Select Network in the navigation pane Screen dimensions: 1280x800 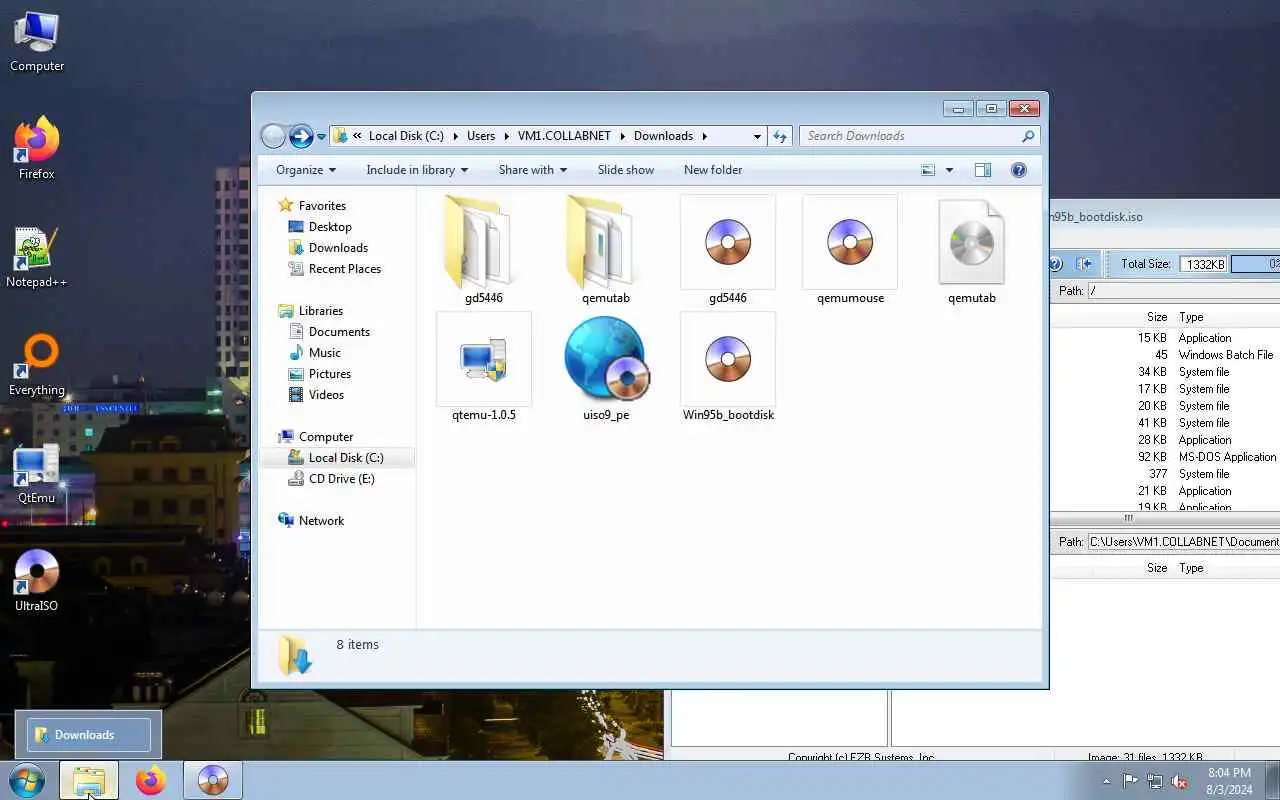[x=321, y=521]
